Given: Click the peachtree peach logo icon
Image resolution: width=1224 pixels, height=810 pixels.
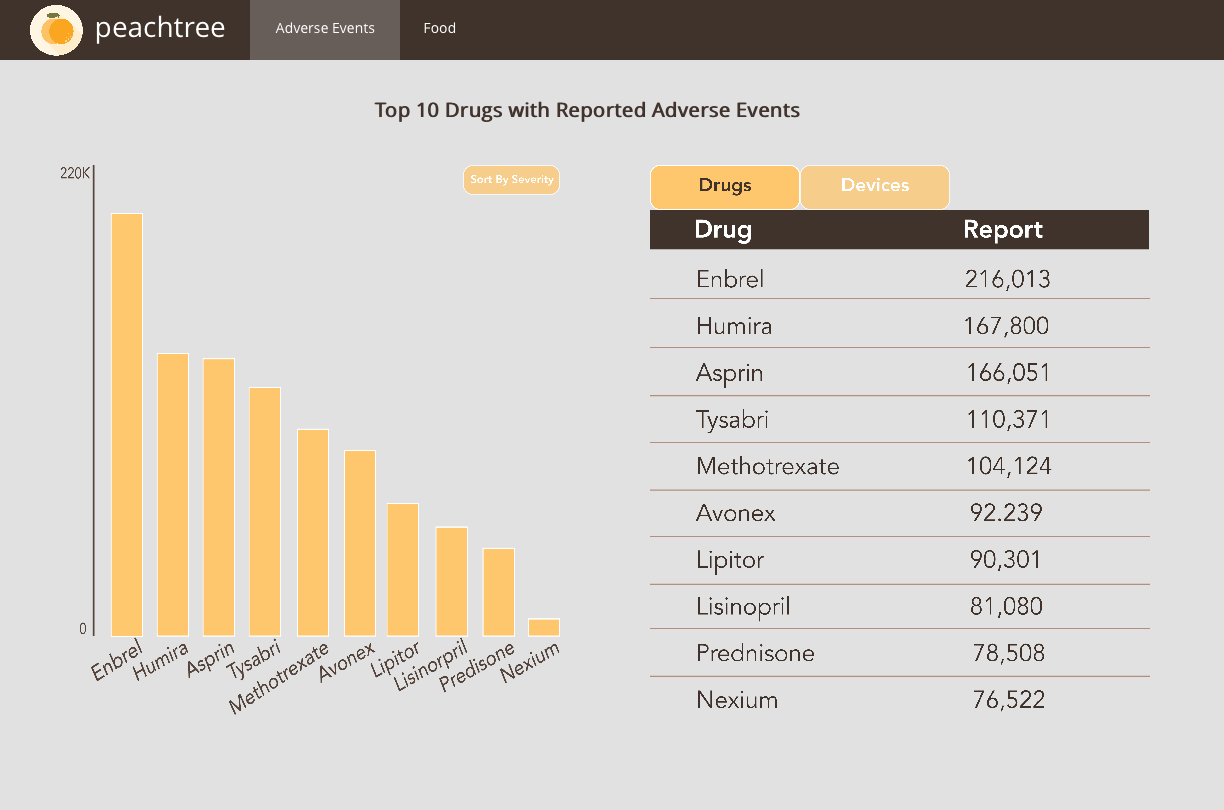Looking at the screenshot, I should pos(56,30).
